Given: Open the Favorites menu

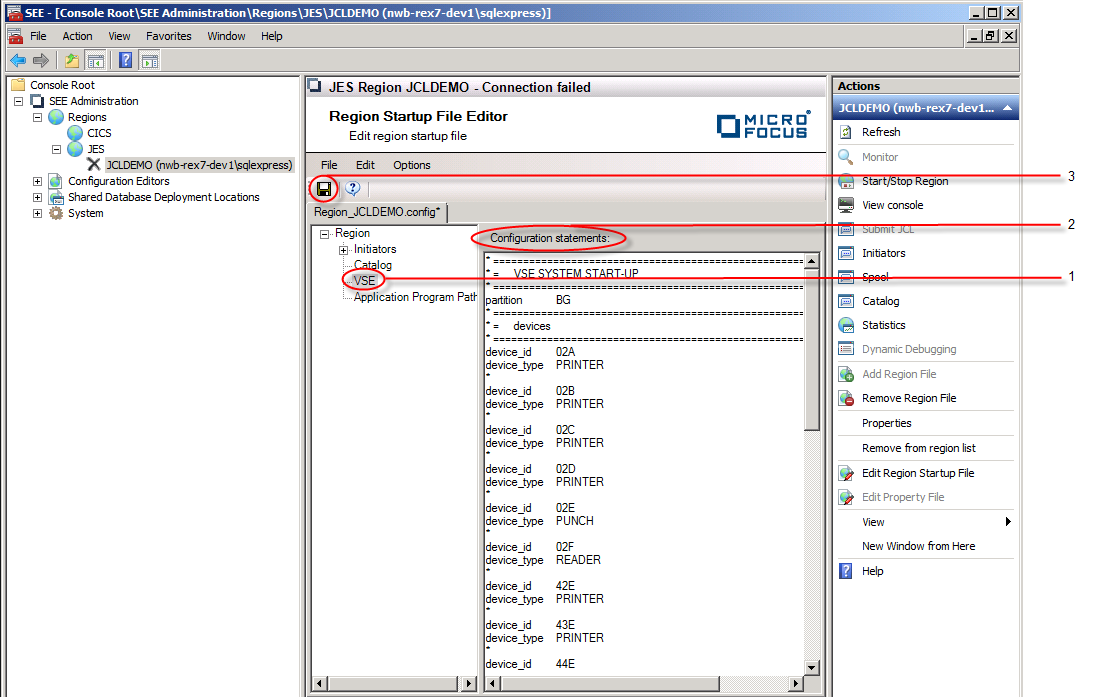Looking at the screenshot, I should (x=168, y=36).
